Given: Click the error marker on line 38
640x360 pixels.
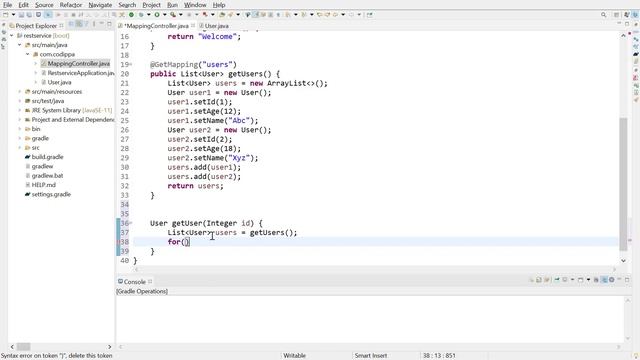Looking at the screenshot, I should 119,242.
